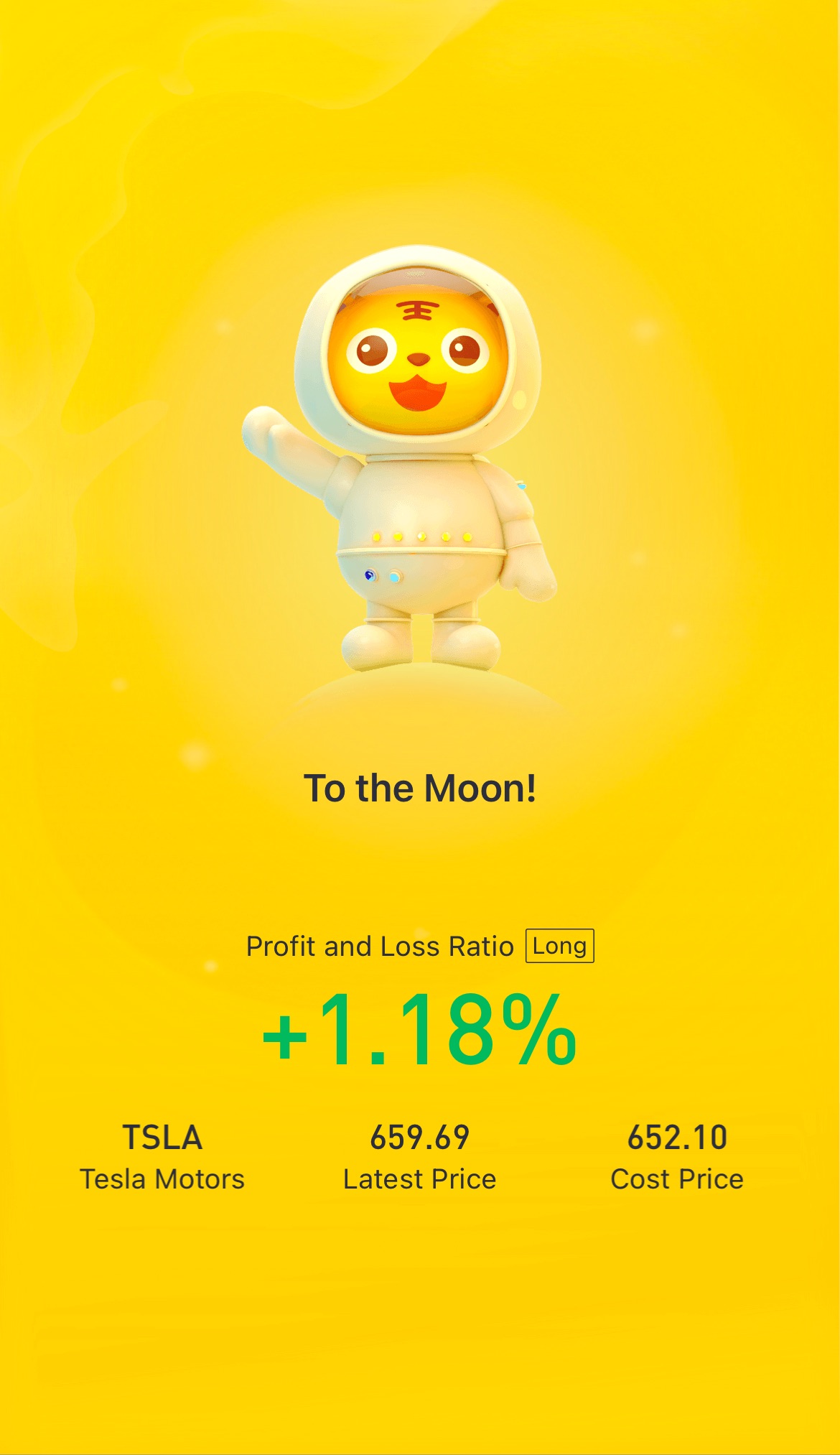Screen dimensions: 840x1455
Task: Click the Cost Price label
Action: coord(677,1179)
